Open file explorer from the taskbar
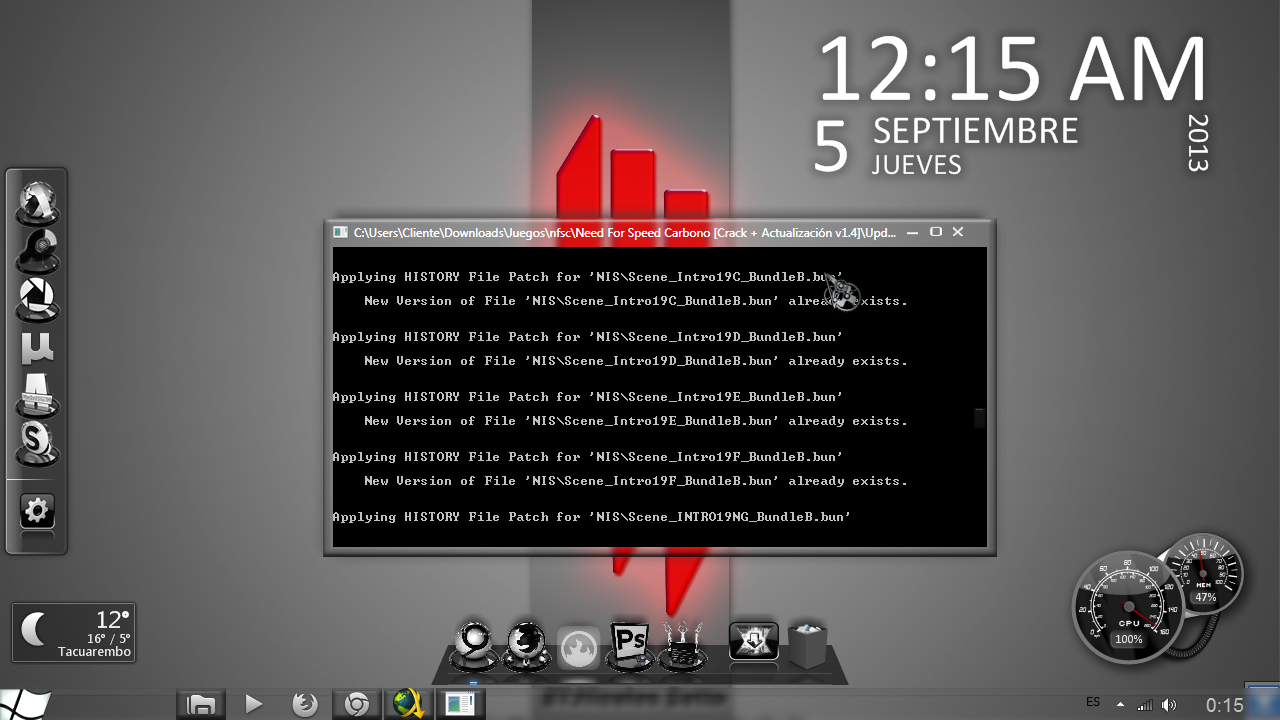1280x720 pixels. click(x=202, y=704)
